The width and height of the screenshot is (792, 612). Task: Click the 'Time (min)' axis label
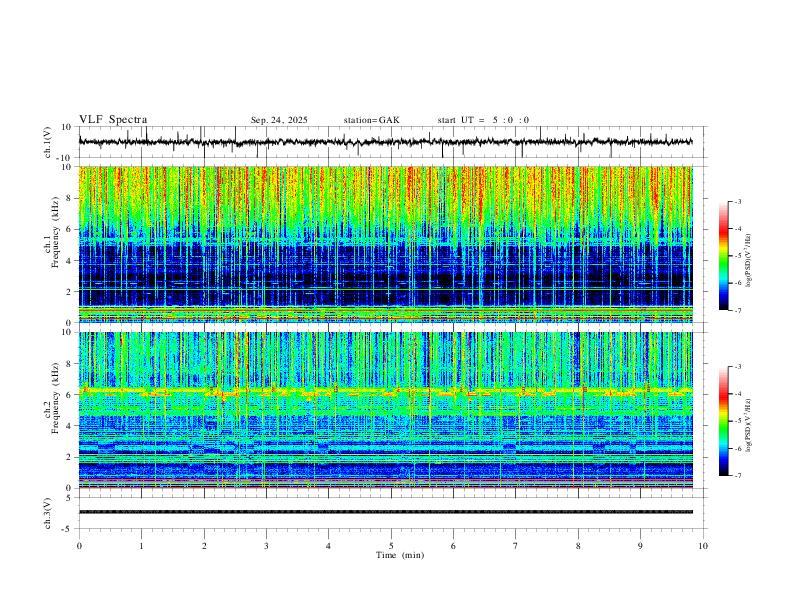point(400,555)
